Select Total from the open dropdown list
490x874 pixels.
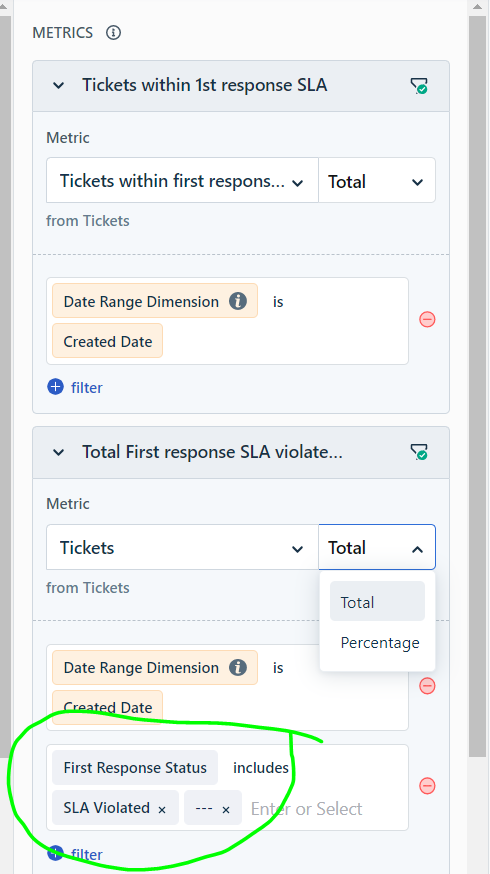tap(377, 601)
